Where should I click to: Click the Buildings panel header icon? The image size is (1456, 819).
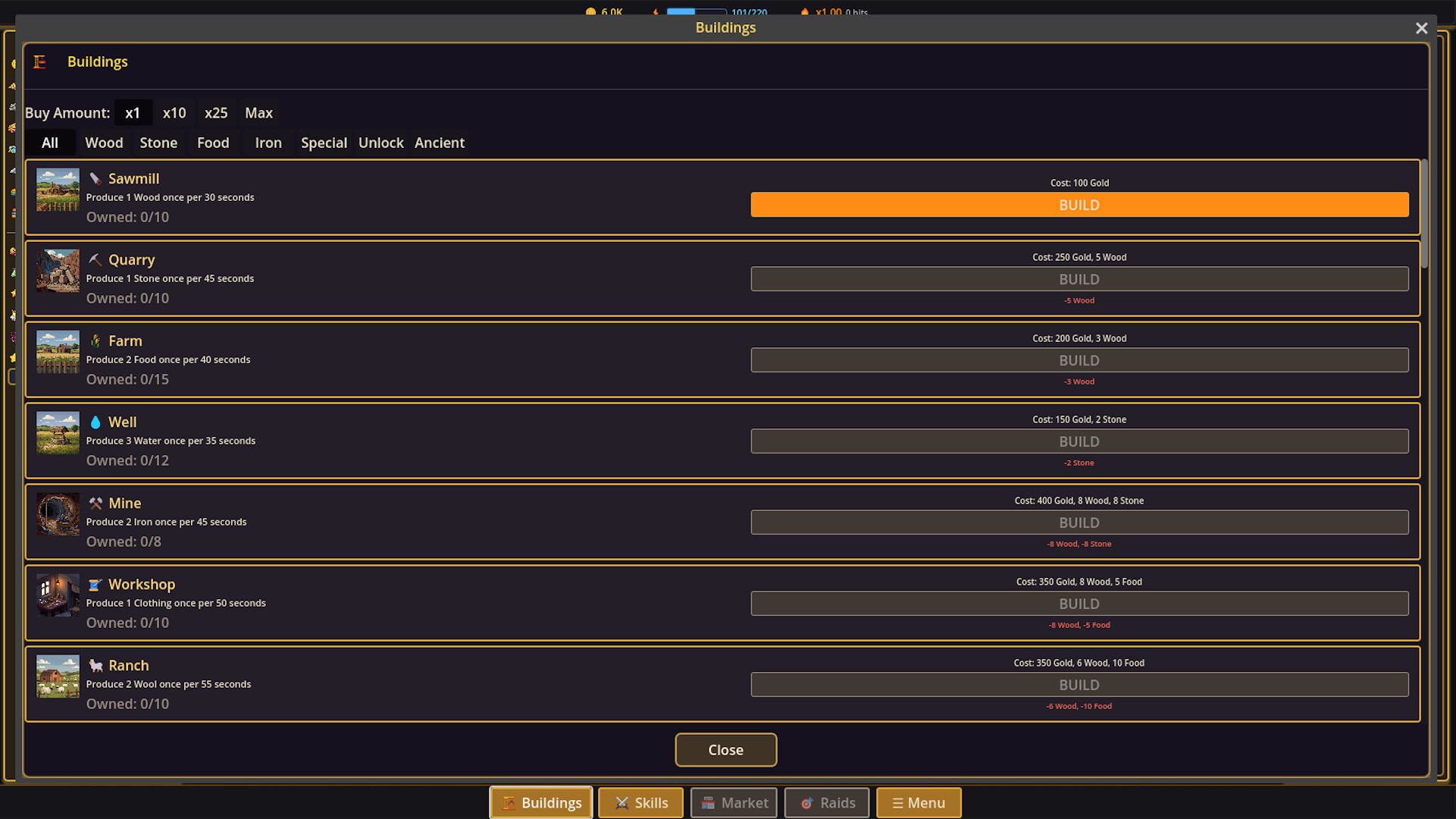coord(40,62)
